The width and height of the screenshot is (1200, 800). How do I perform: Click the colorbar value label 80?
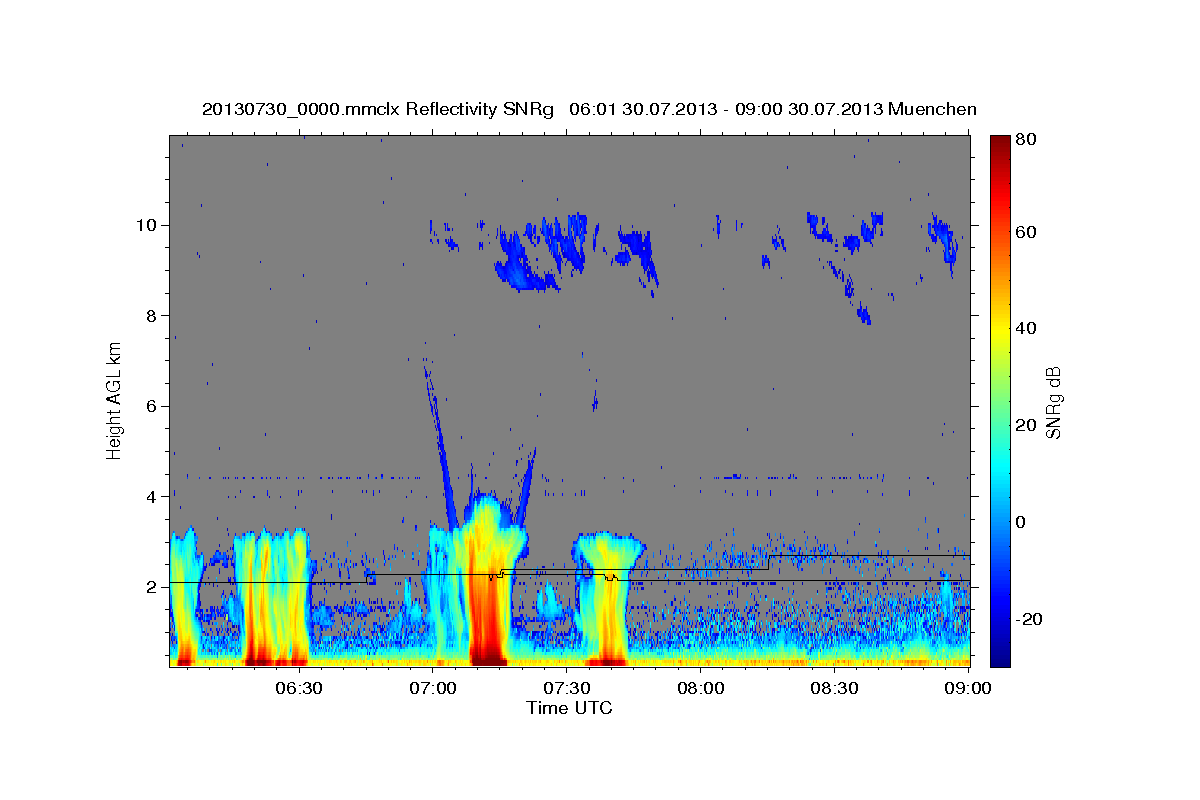[x=1025, y=140]
